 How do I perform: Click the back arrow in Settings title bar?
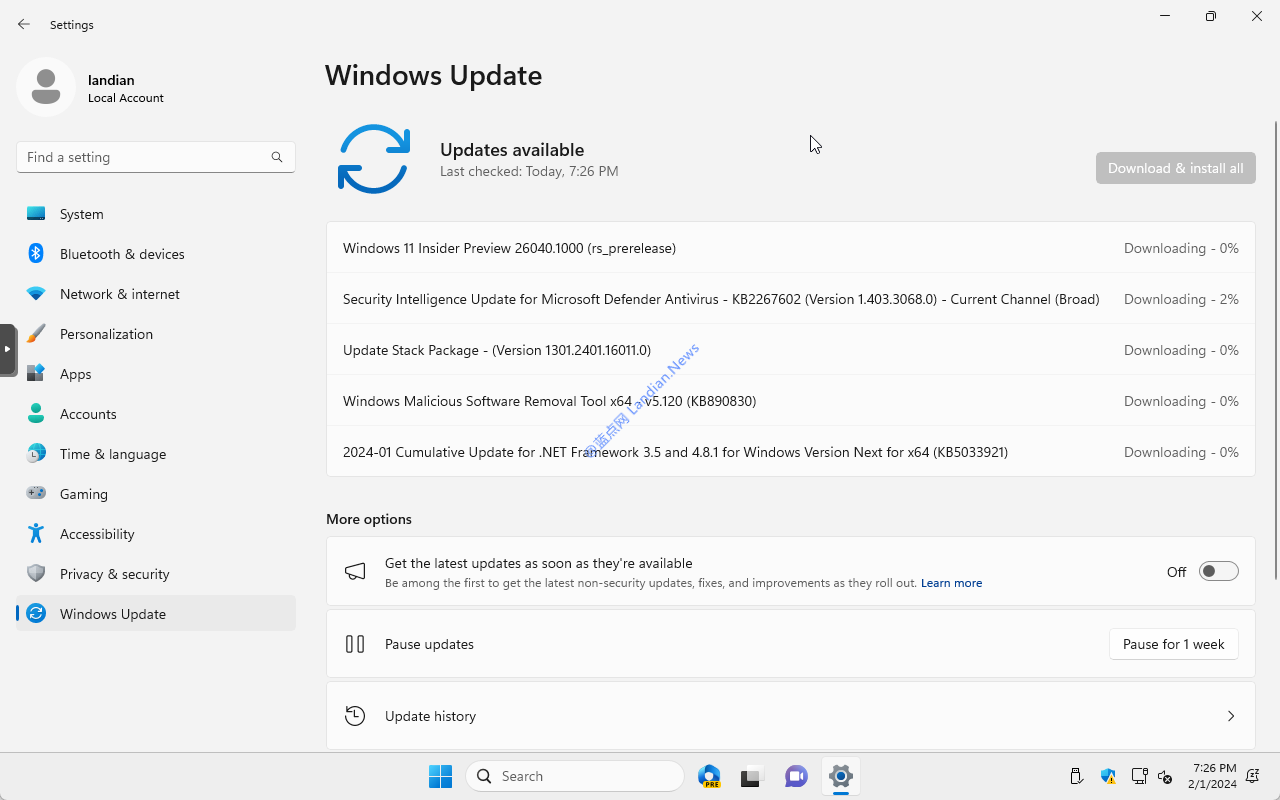coord(24,24)
